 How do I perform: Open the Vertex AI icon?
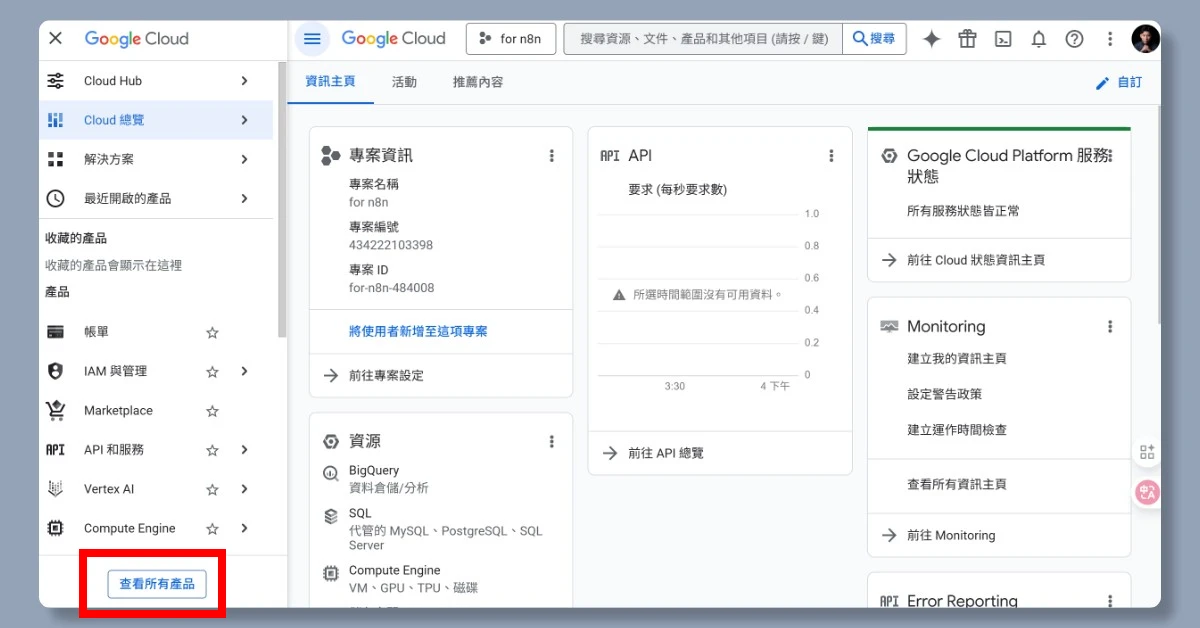[x=56, y=489]
